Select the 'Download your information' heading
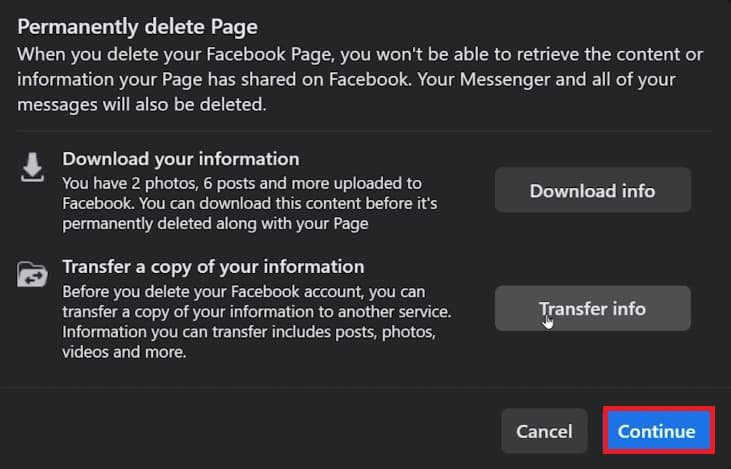Viewport: 731px width, 469px height. [181, 159]
